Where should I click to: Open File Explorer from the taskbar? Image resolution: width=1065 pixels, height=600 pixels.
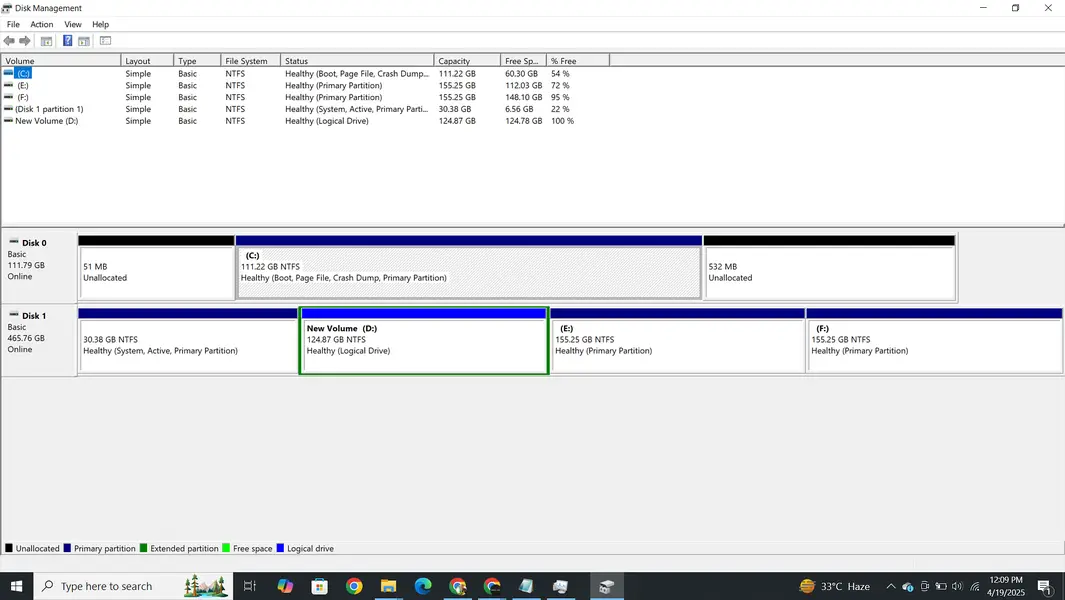click(388, 586)
